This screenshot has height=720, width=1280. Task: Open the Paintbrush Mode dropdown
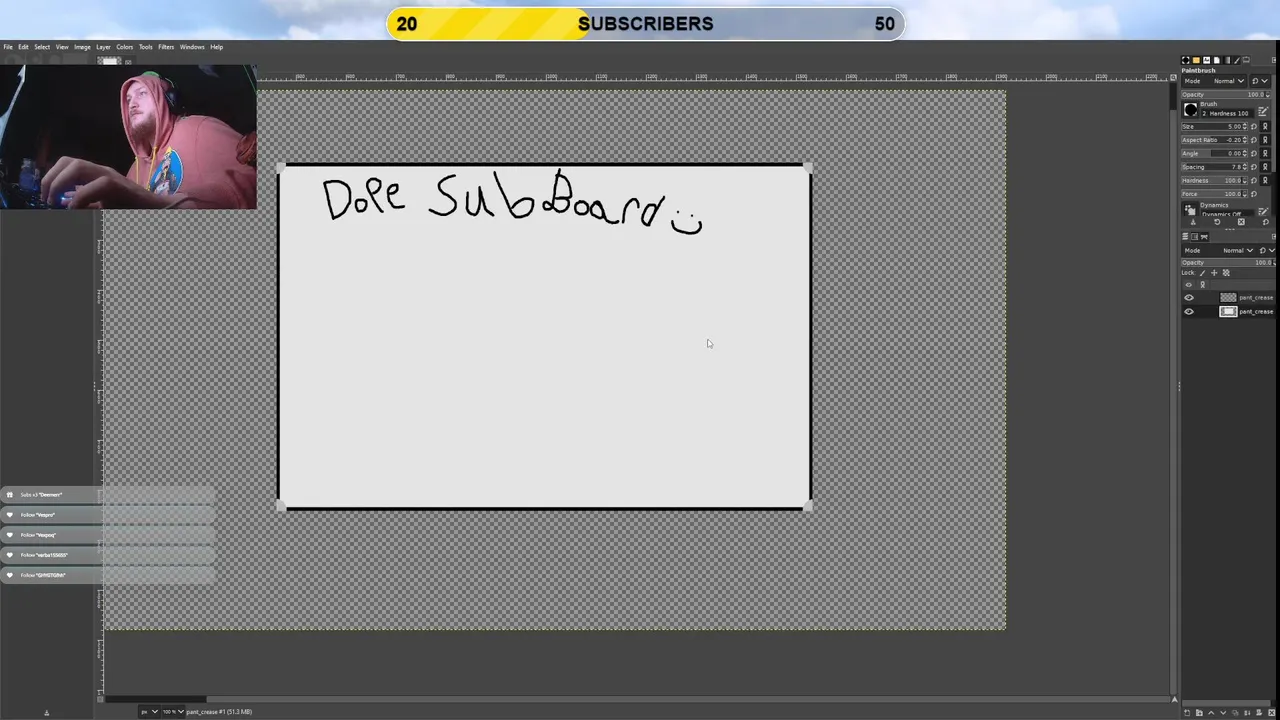(1214, 81)
